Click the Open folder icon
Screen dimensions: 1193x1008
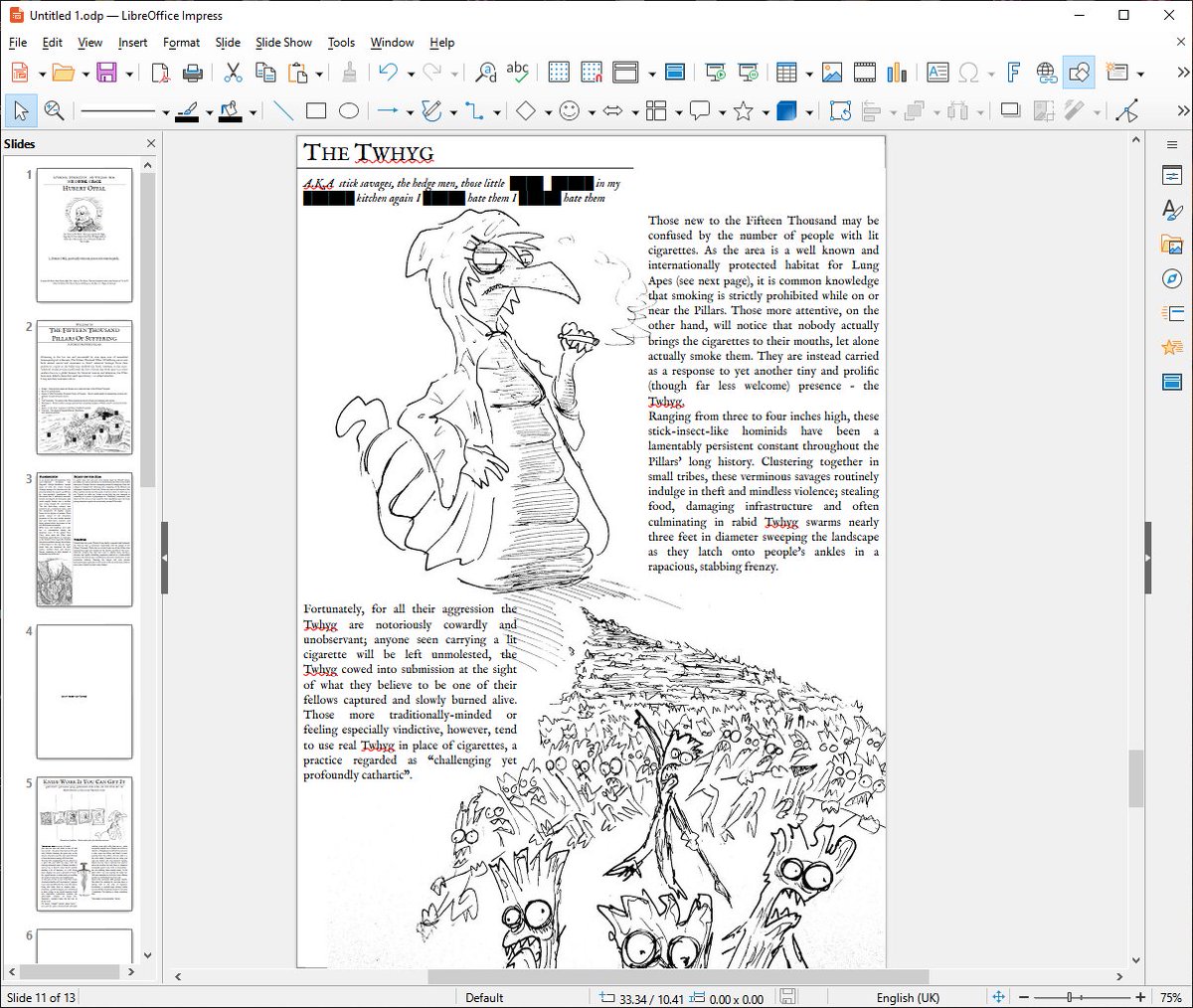coord(63,73)
